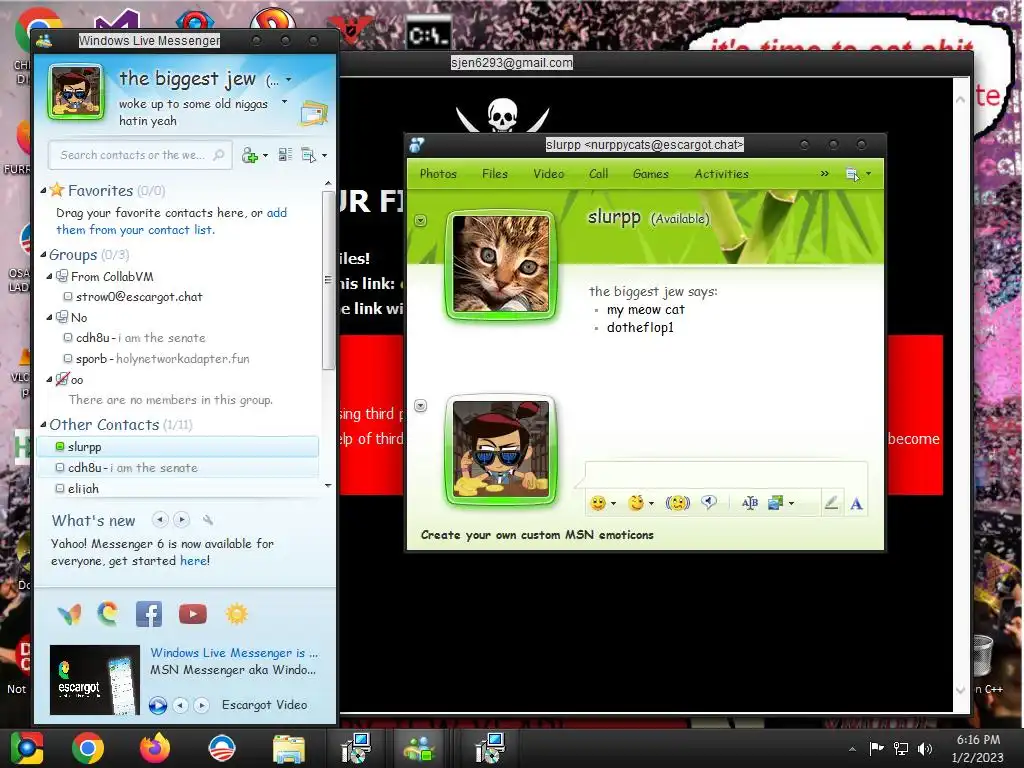Image resolution: width=1024 pixels, height=768 pixels.
Task: Collapse slurpp's display picture
Action: click(421, 221)
